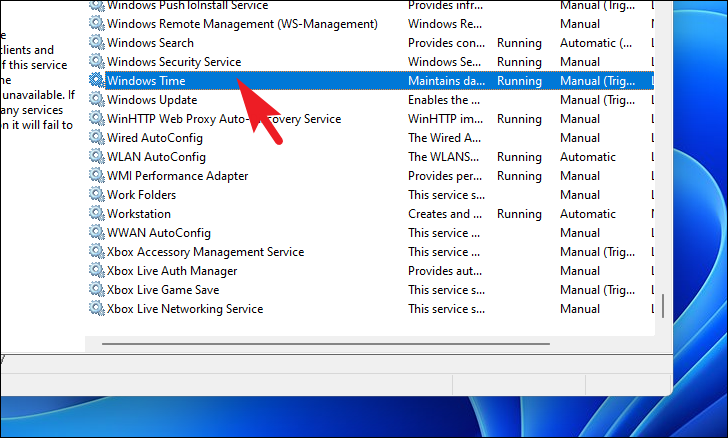The width and height of the screenshot is (728, 438).
Task: Select the Wired AutoConfig service name
Action: 155,138
